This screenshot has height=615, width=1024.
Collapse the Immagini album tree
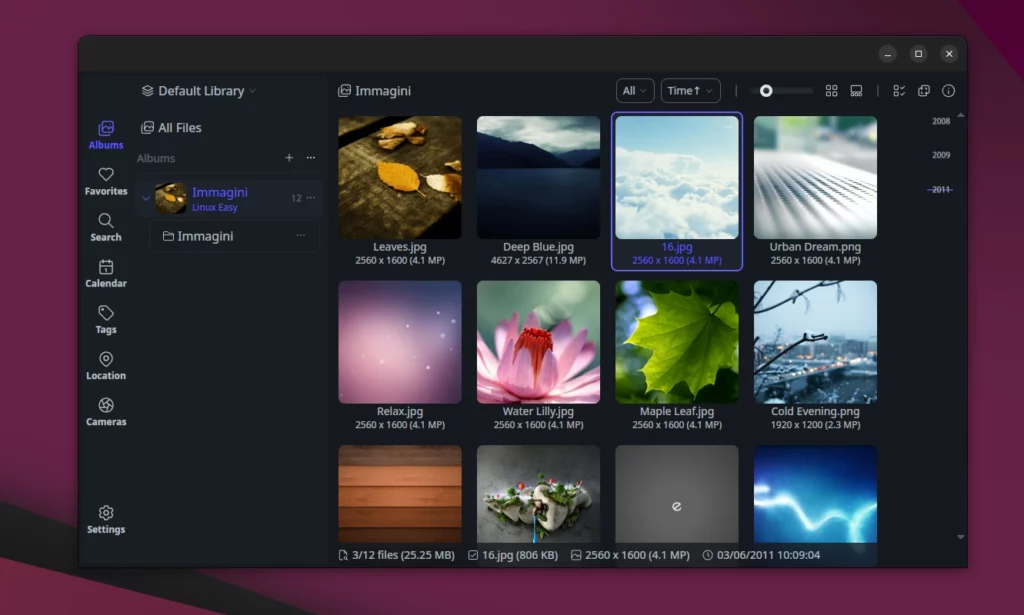click(146, 197)
